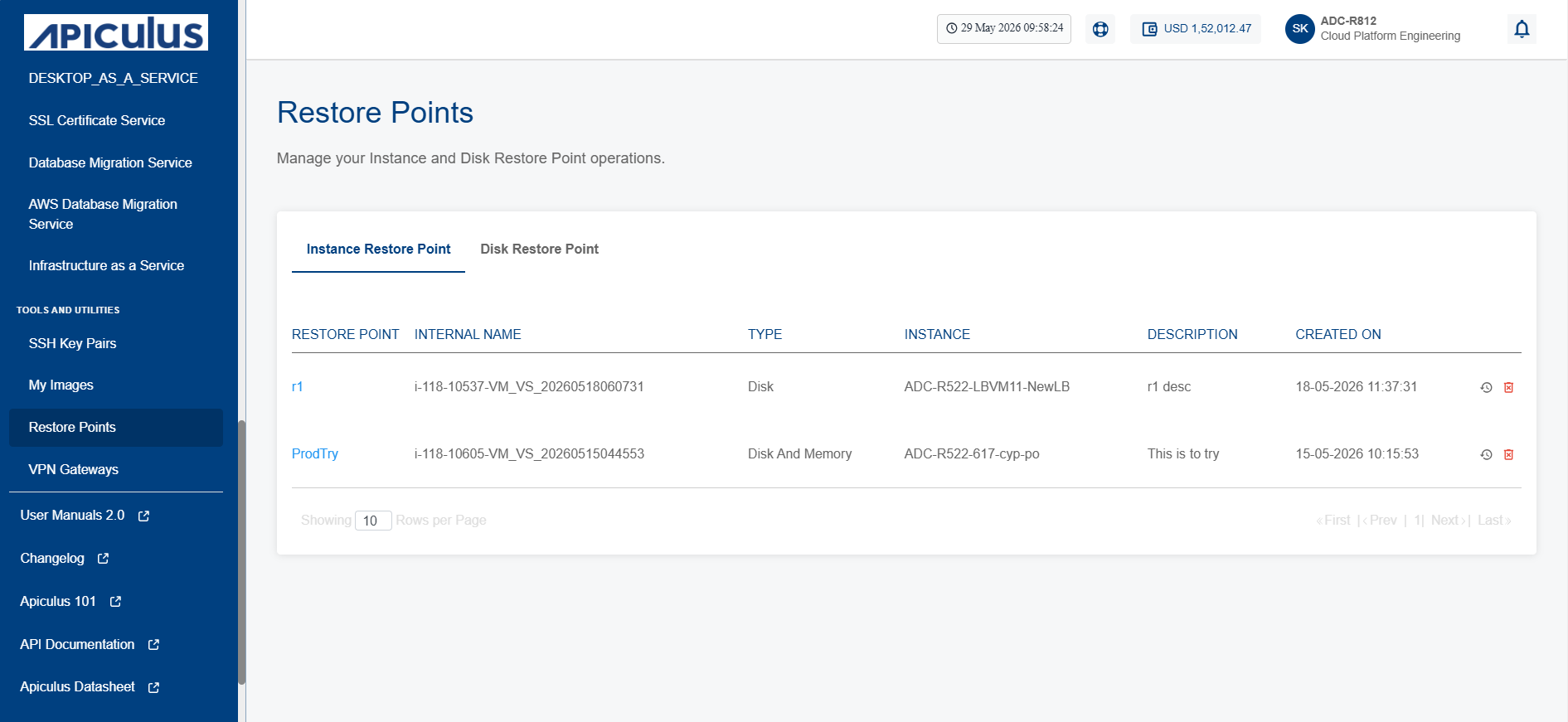Open the support lifebuoy icon
1568x722 pixels.
(x=1100, y=29)
